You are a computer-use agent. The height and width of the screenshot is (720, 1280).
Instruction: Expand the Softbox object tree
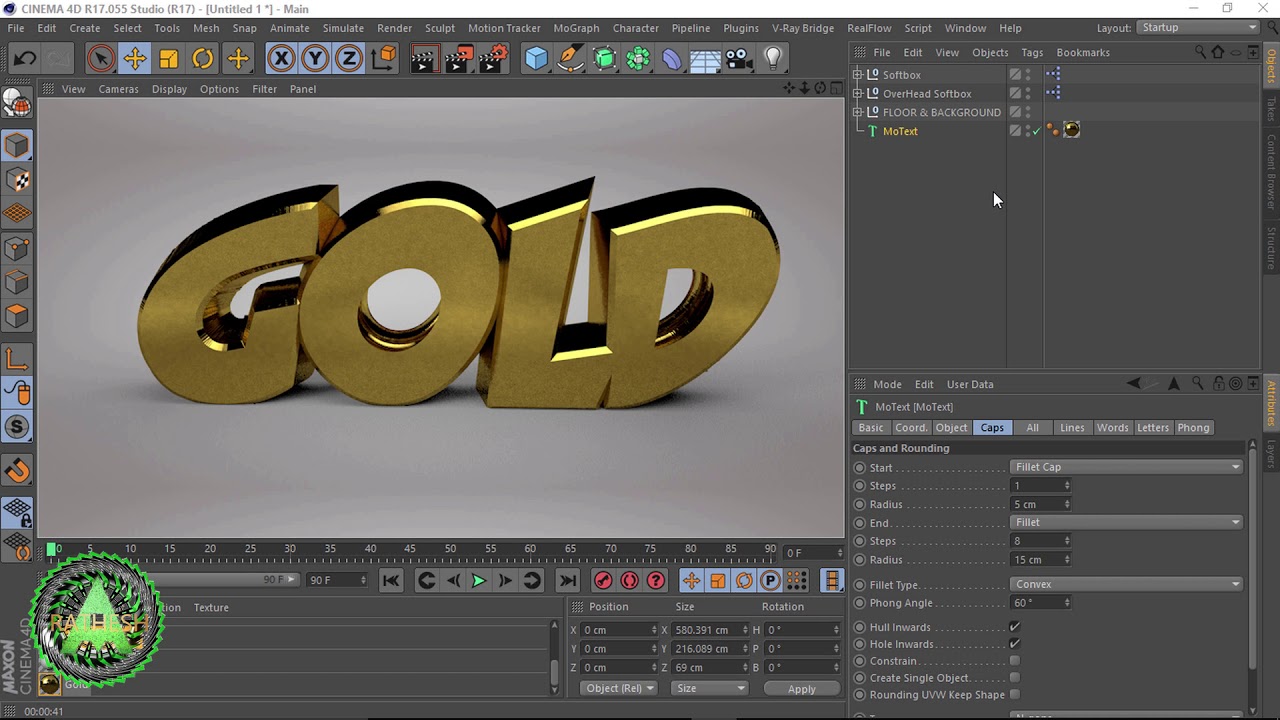[x=857, y=75]
